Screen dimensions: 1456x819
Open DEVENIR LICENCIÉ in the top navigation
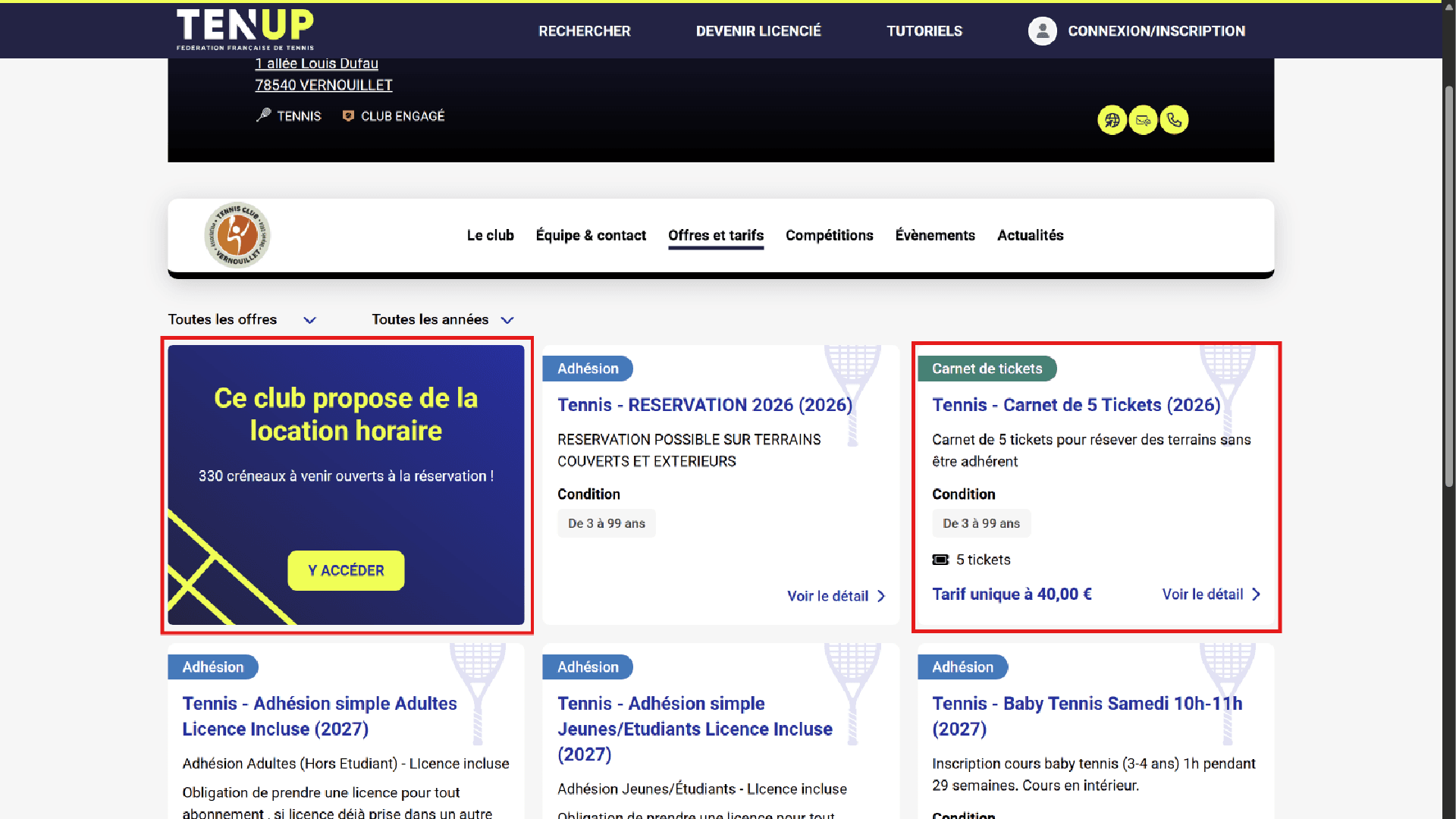tap(758, 31)
